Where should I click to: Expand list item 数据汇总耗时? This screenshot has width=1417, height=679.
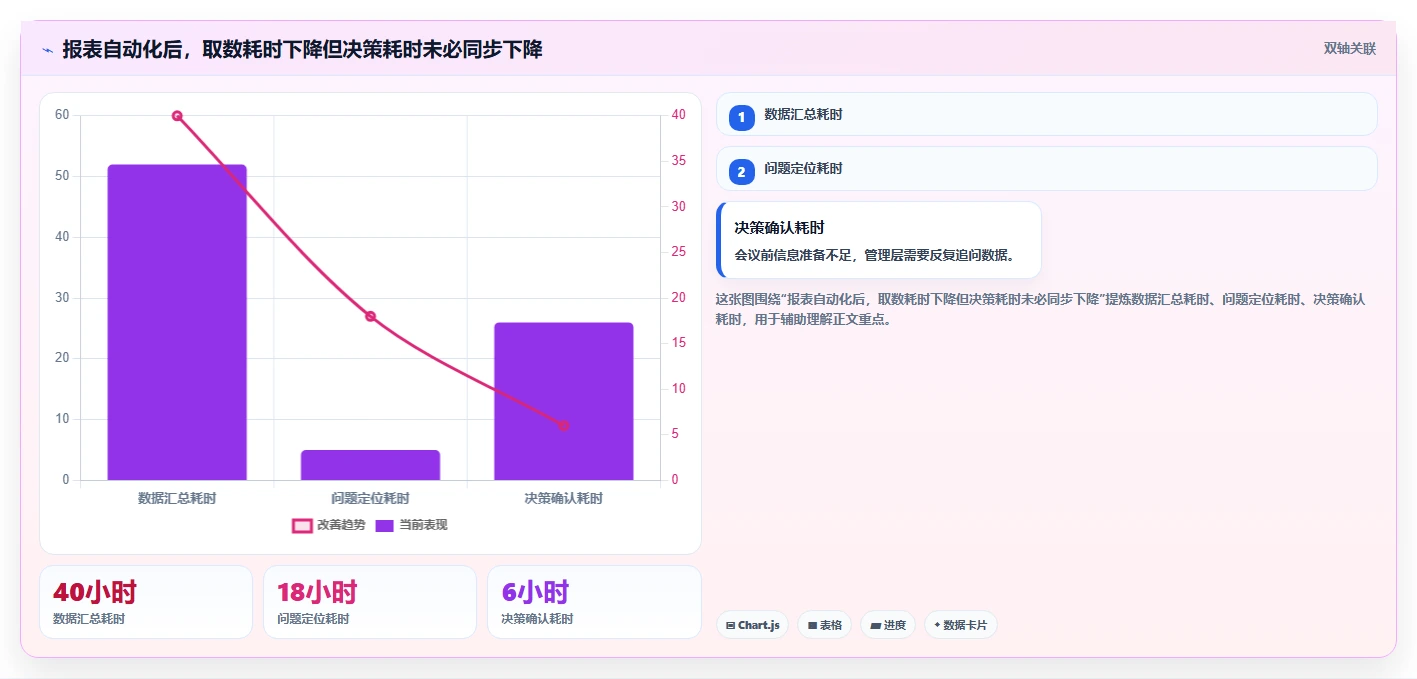click(1047, 114)
